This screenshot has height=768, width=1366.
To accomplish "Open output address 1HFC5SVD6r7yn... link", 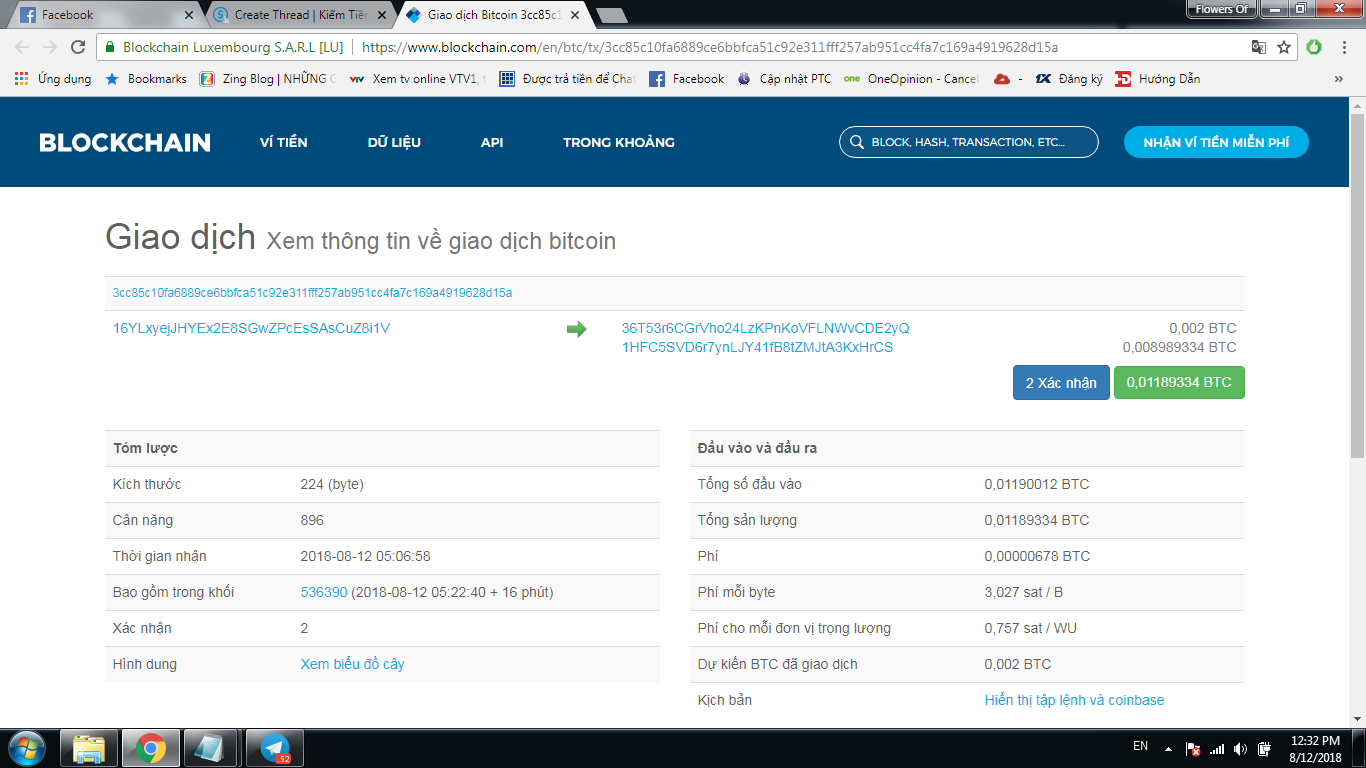I will coord(757,347).
